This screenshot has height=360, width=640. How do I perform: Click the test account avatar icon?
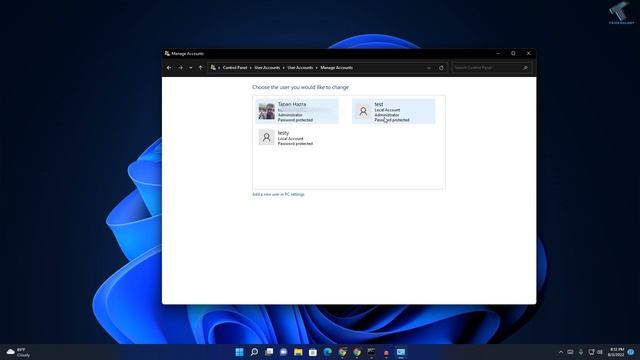pyautogui.click(x=363, y=111)
